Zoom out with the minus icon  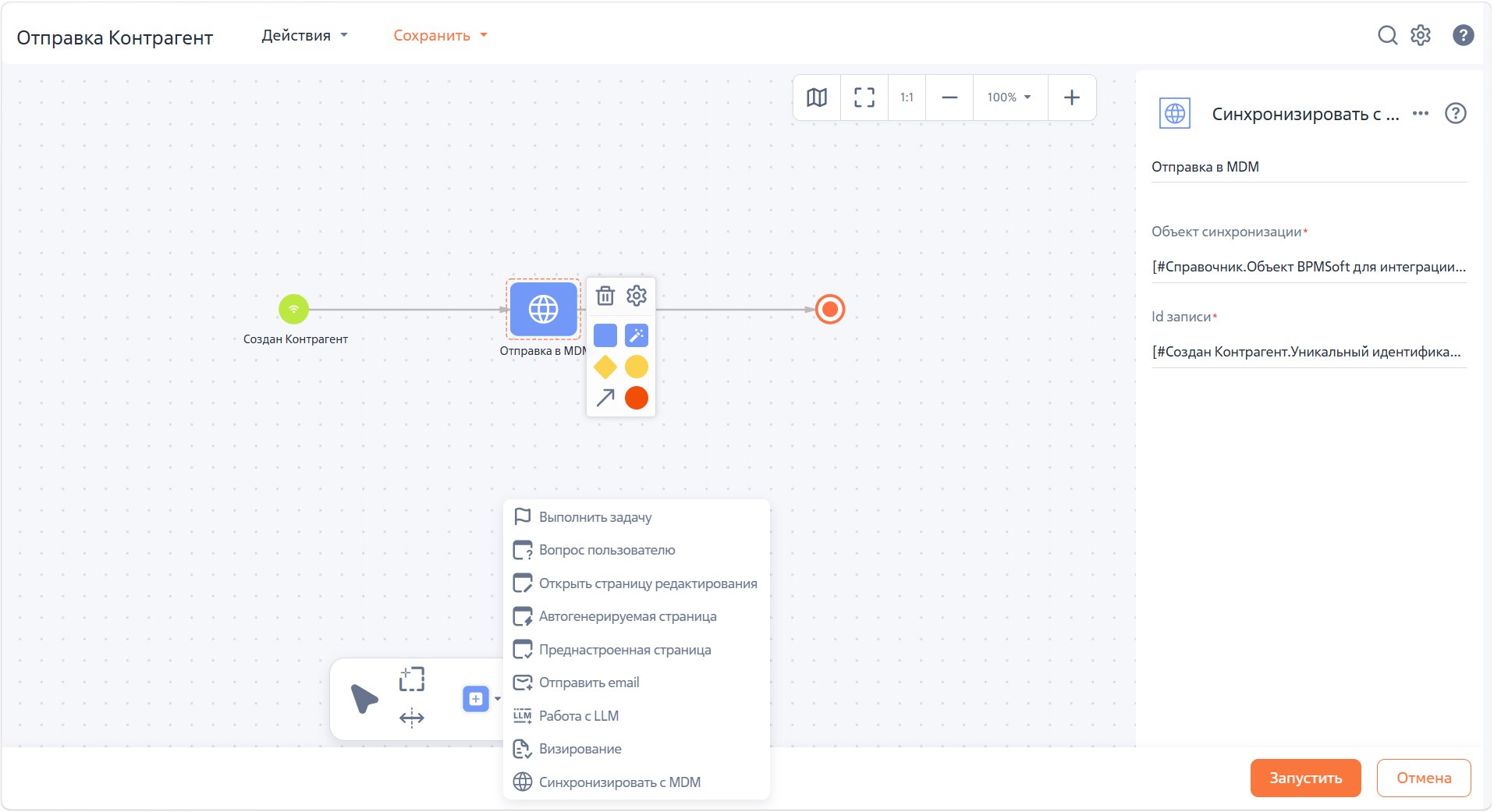(x=949, y=98)
